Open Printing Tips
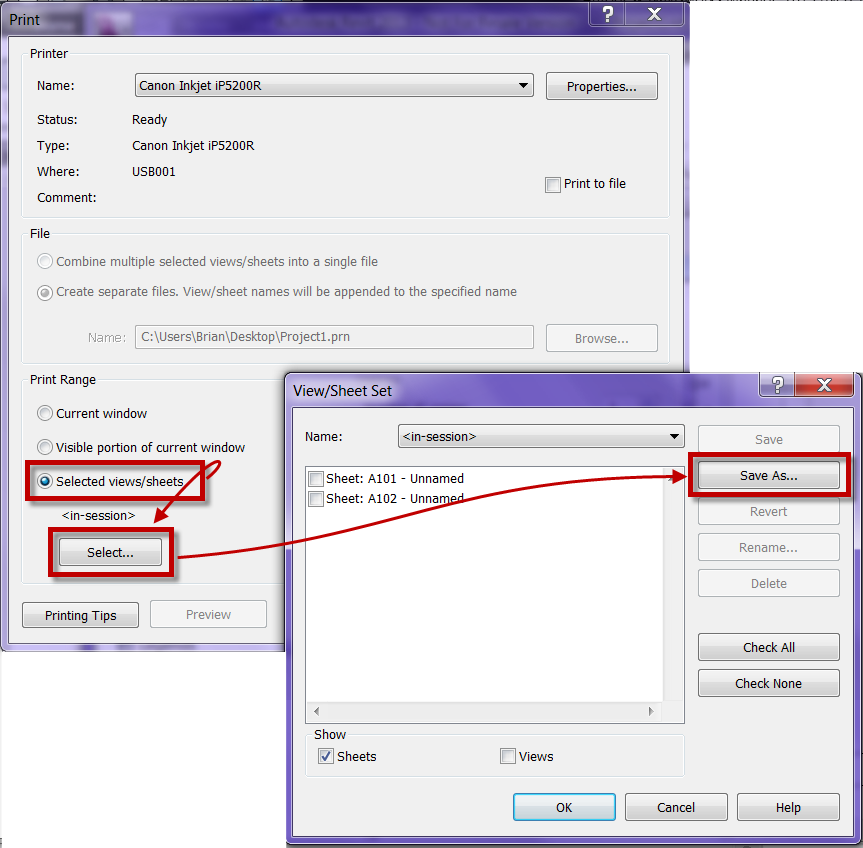 tap(80, 615)
